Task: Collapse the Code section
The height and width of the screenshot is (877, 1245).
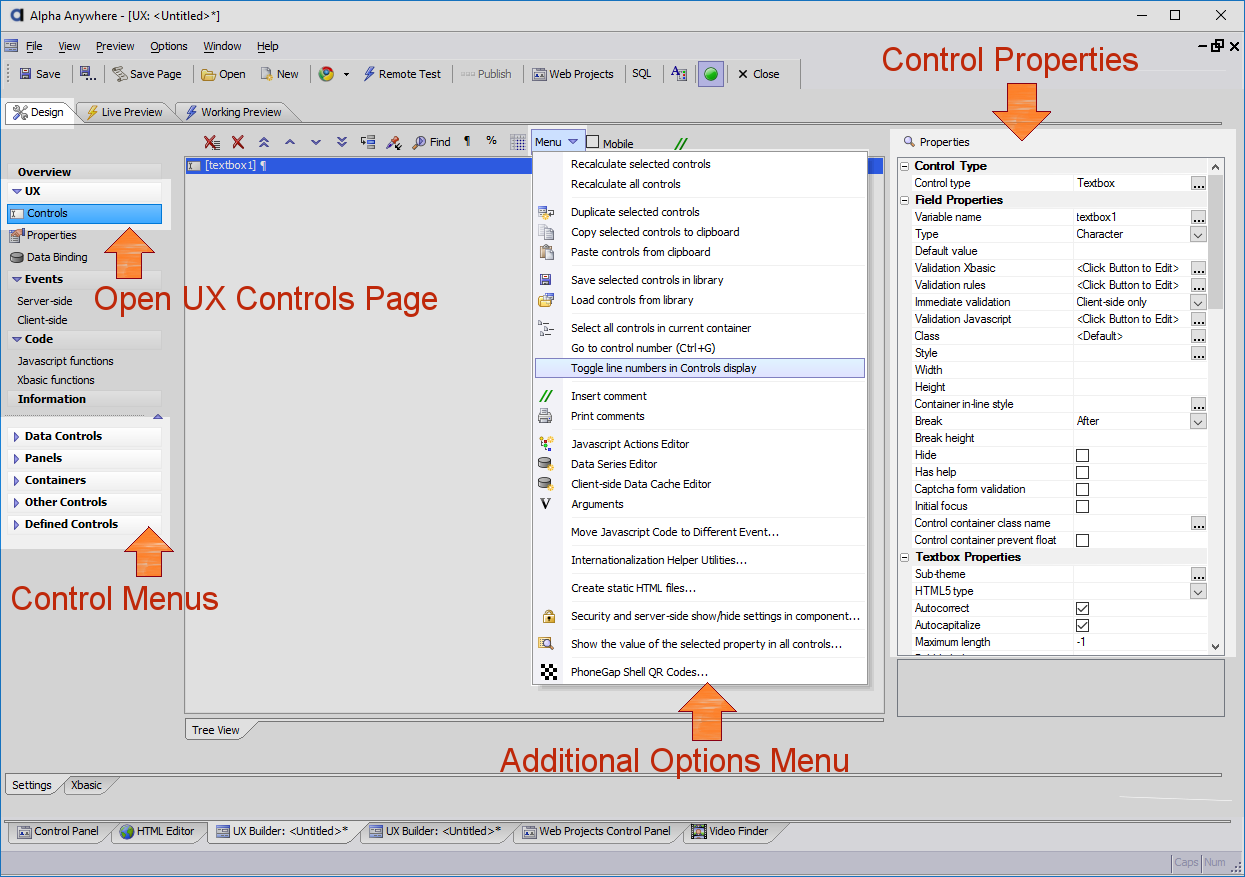Action: [x=17, y=339]
